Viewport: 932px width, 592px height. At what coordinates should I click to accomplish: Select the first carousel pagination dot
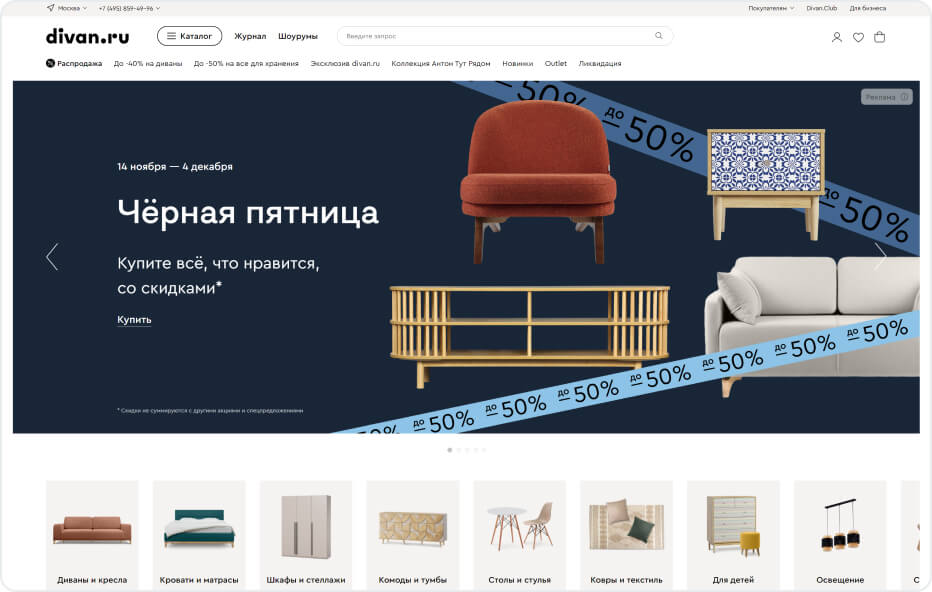click(x=449, y=450)
